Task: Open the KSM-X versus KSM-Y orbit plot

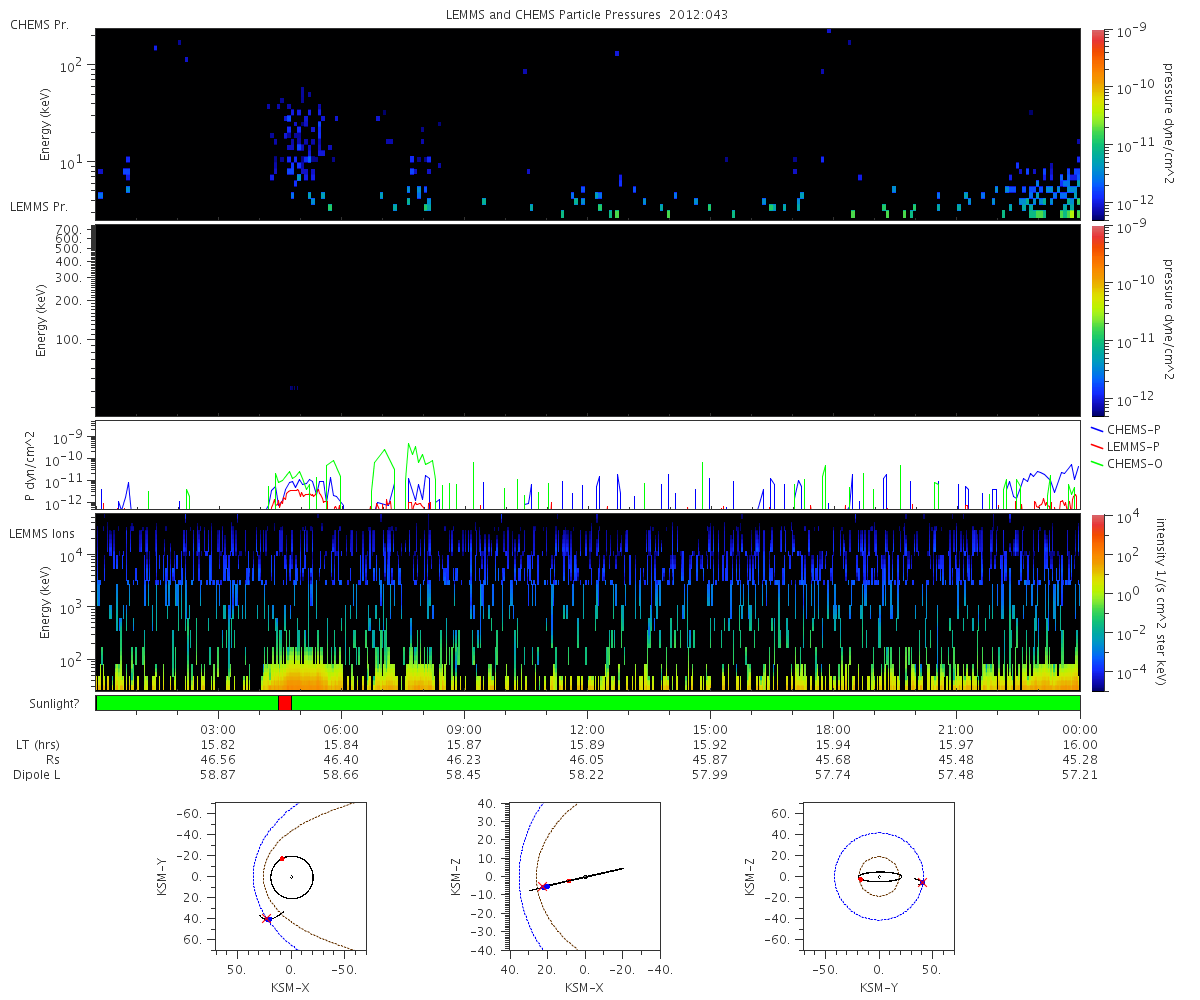Action: [291, 877]
